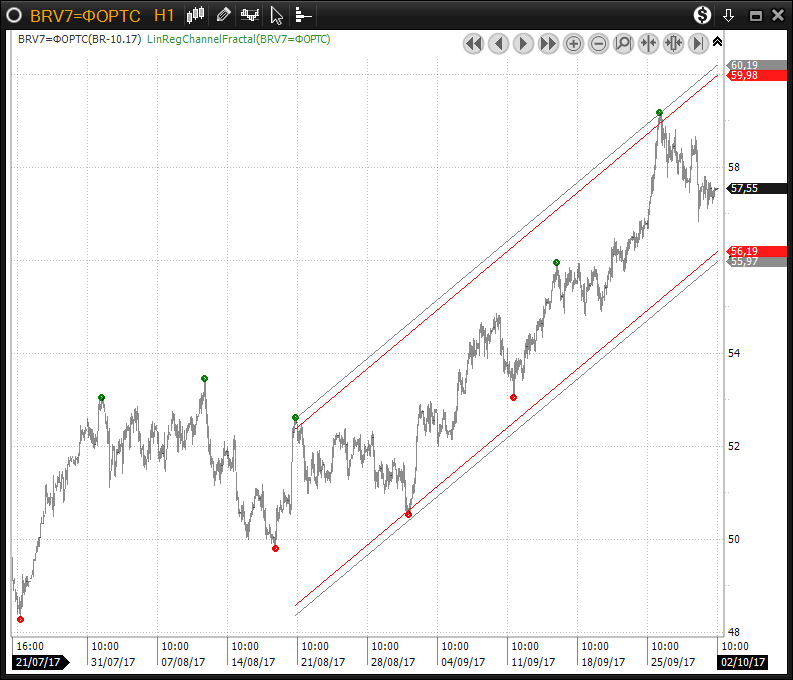The image size is (793, 680).
Task: Collapse the navigation toolbar with double chevron
Action: coord(717,42)
